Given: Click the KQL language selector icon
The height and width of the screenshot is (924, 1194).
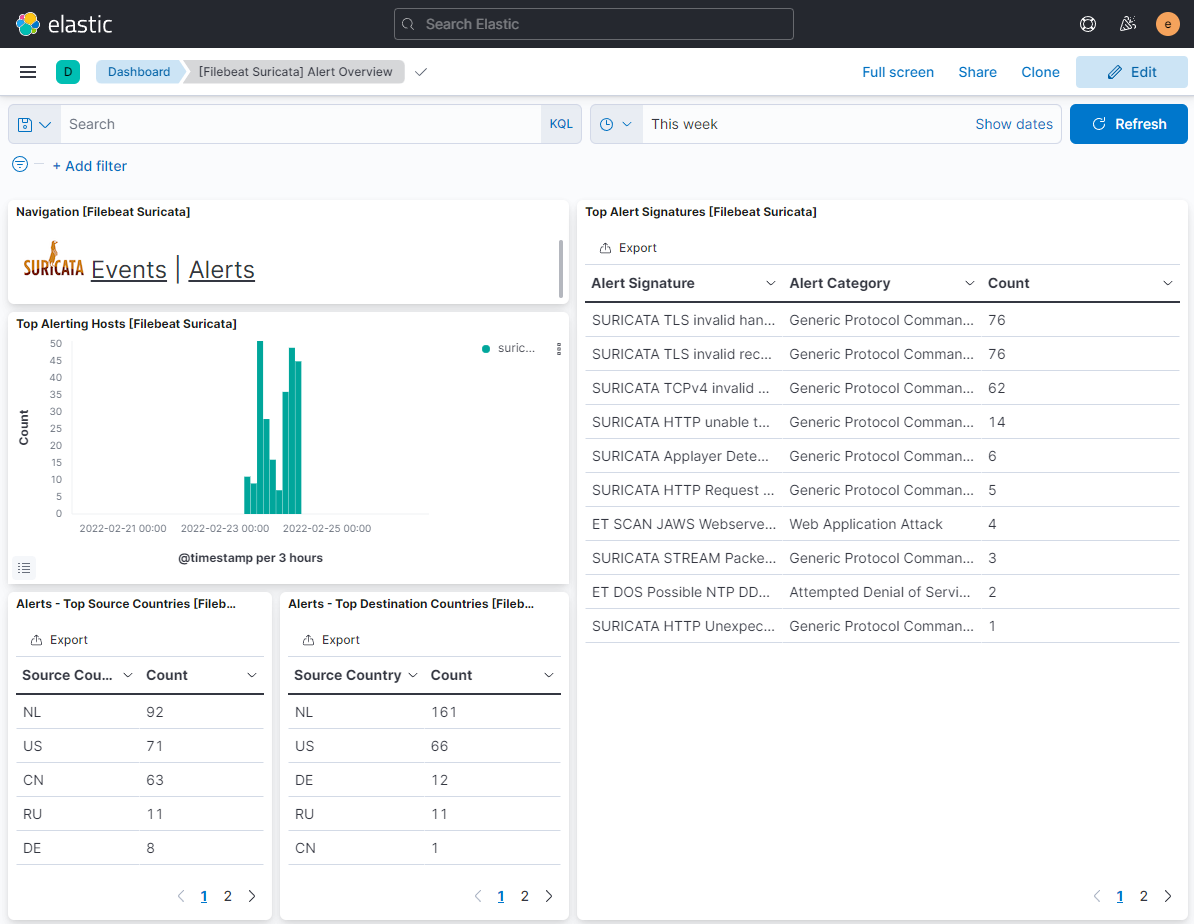Looking at the screenshot, I should pos(561,123).
